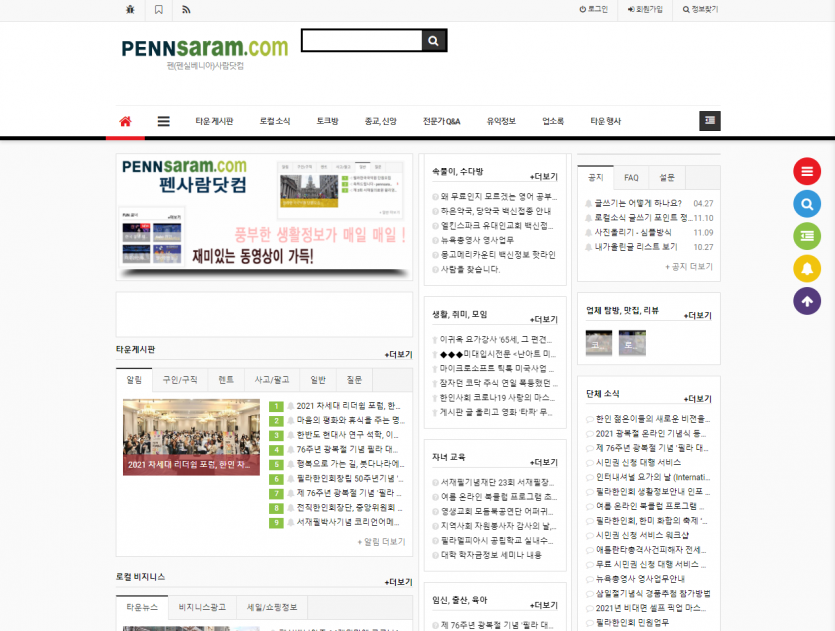Click the bookmark icon in top bar

(x=159, y=9)
